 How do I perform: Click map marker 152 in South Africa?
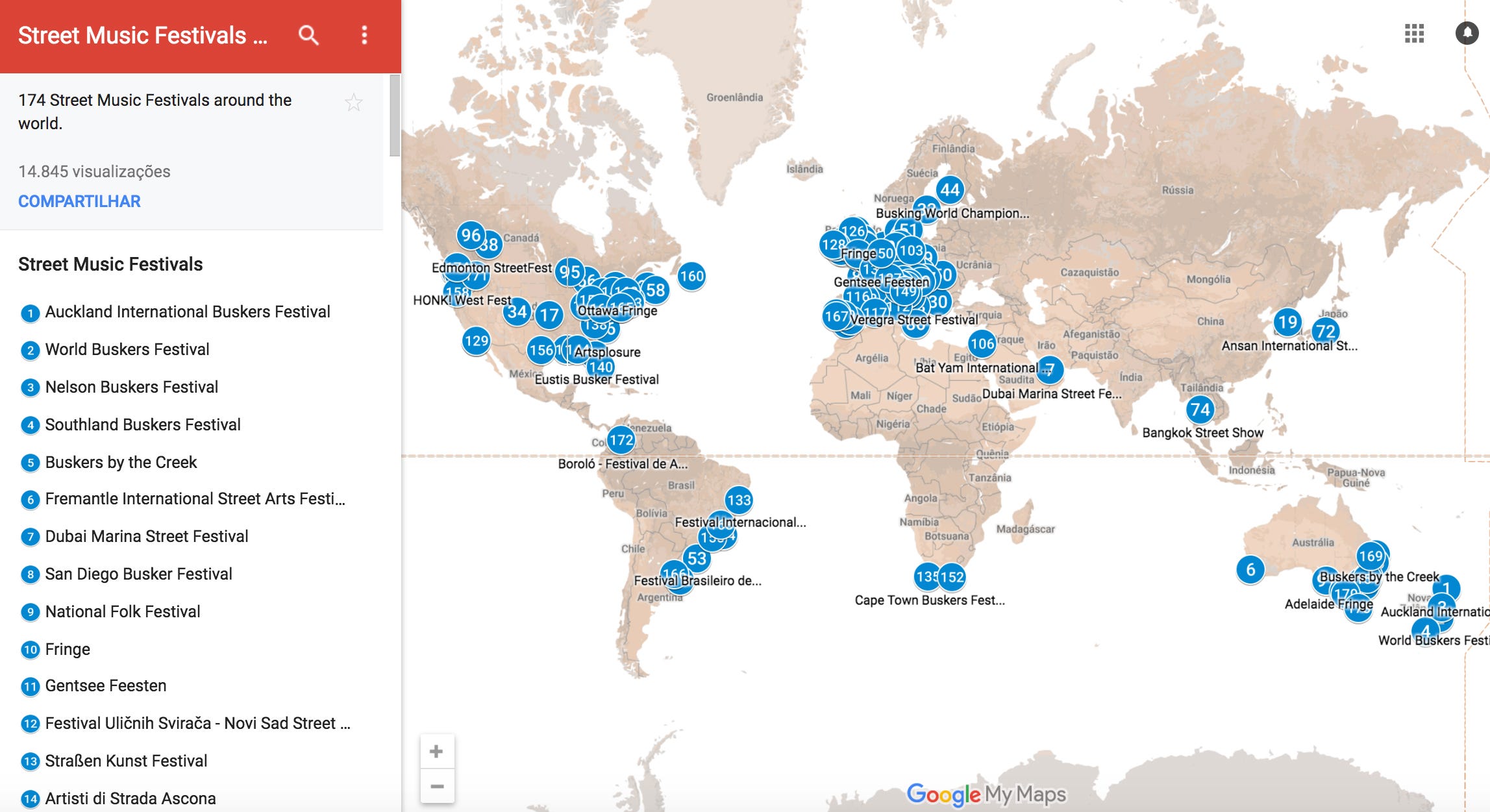pyautogui.click(x=952, y=577)
